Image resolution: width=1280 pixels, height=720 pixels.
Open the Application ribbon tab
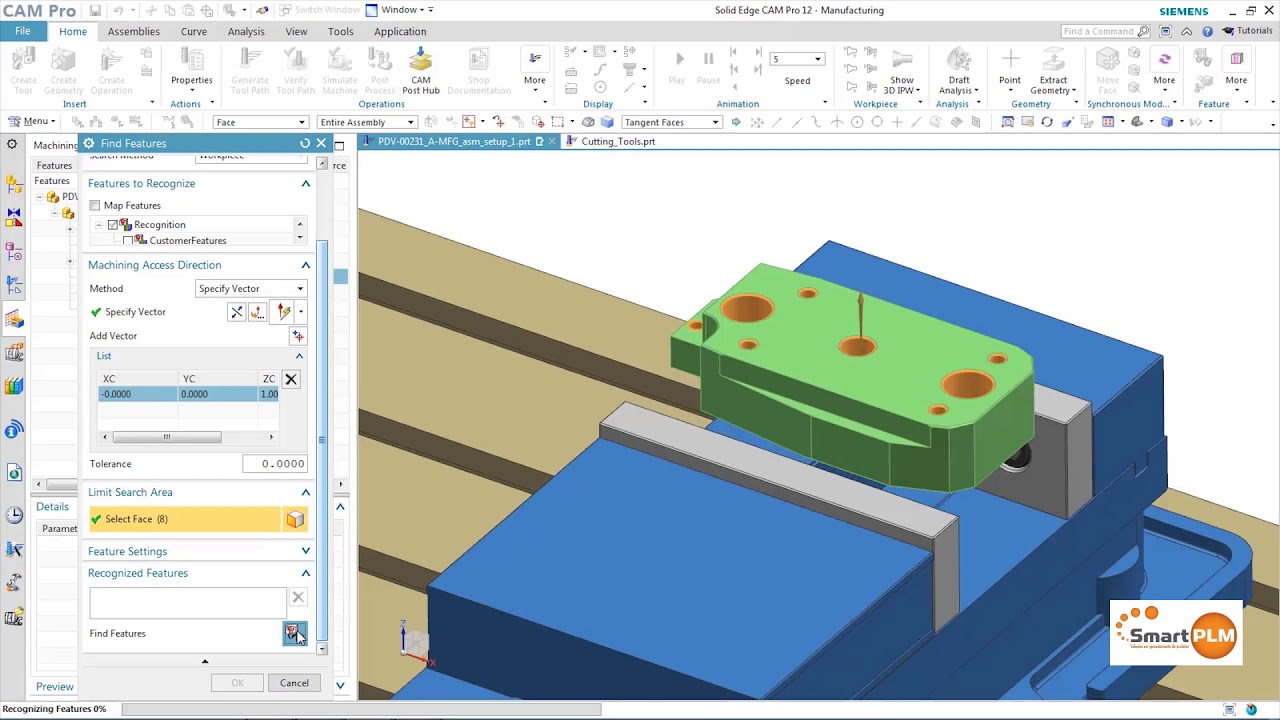[400, 31]
